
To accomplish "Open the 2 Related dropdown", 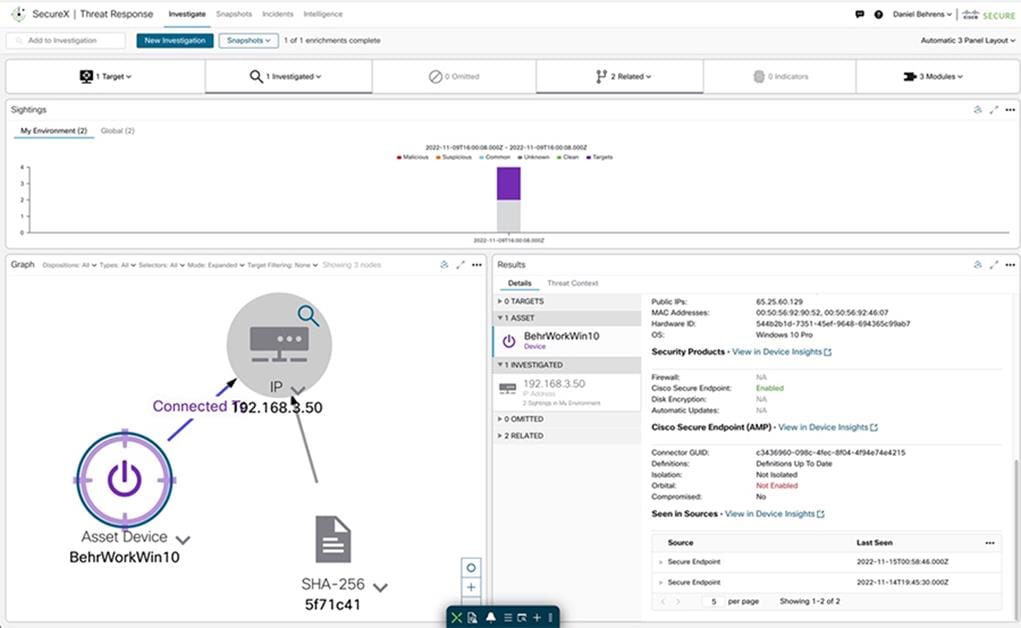I will click(623, 77).
